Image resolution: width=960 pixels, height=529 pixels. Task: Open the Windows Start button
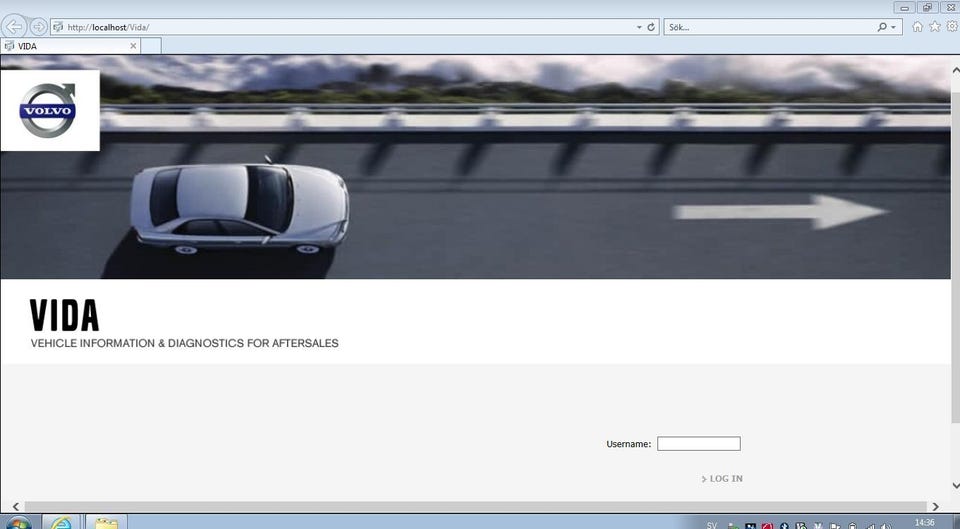coord(17,523)
